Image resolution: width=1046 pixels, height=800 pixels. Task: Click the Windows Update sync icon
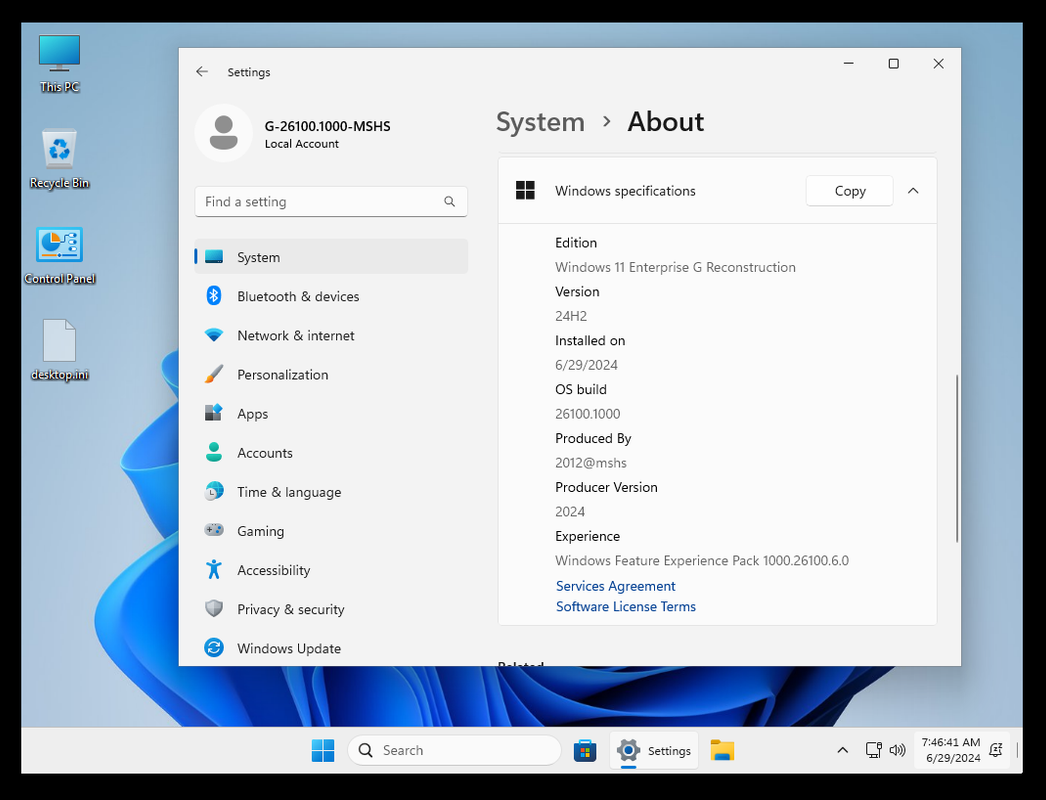[x=213, y=648]
